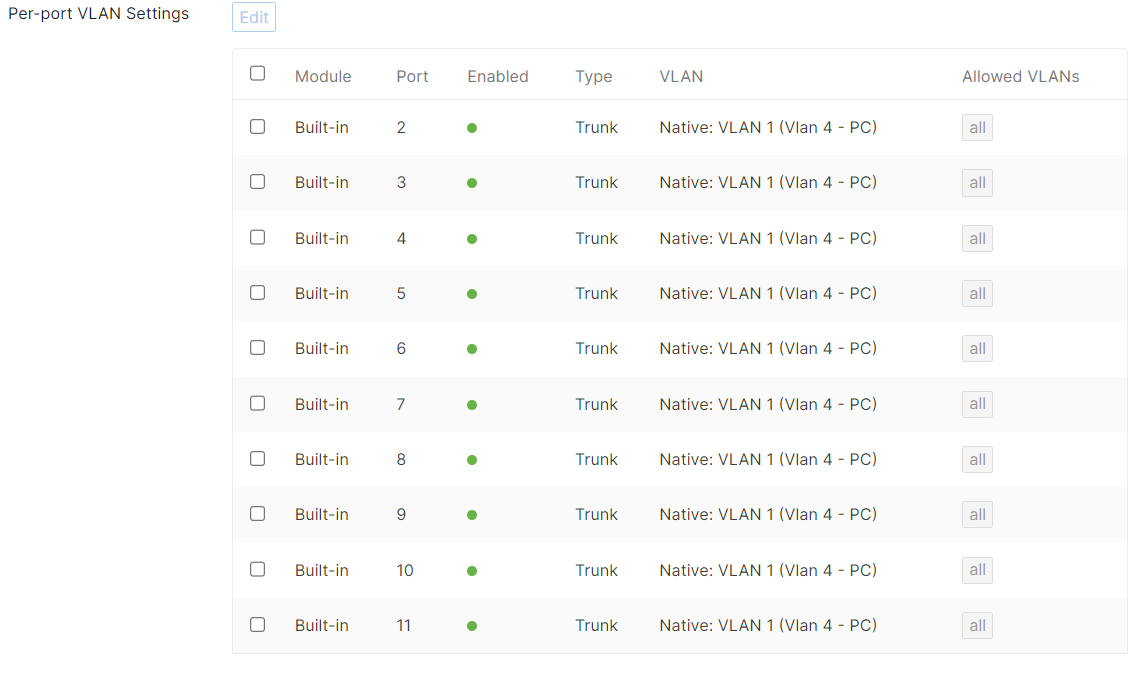Click the enabled status dot for port 5

click(x=471, y=293)
